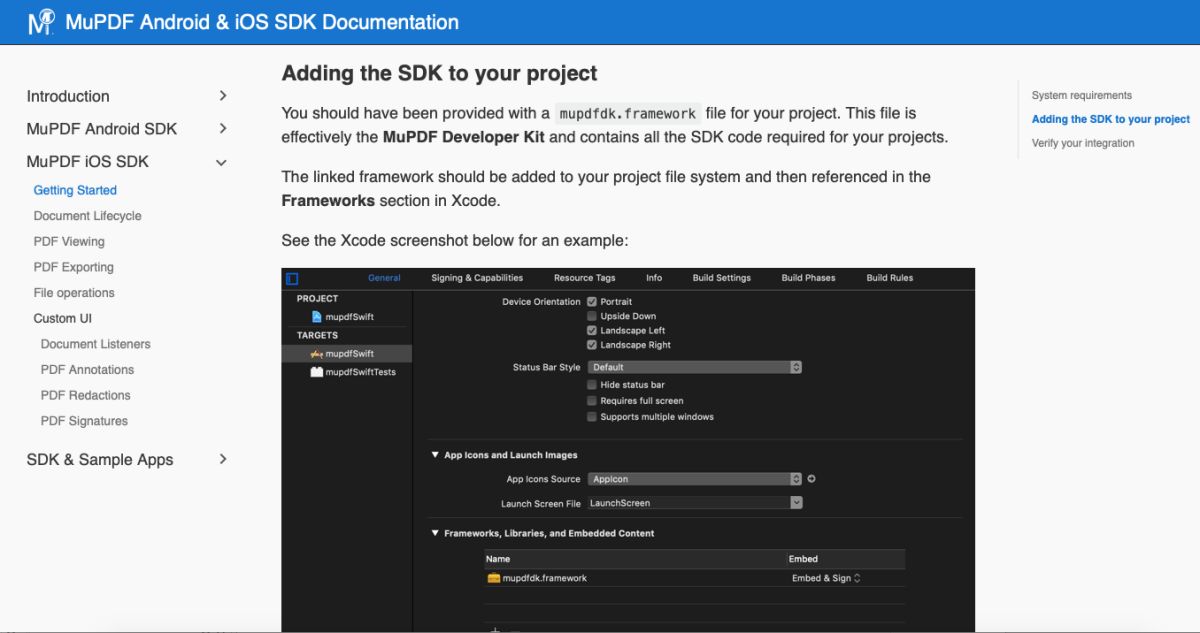
Task: Jump to Adding the SDK to your project
Action: pyautogui.click(x=1111, y=119)
